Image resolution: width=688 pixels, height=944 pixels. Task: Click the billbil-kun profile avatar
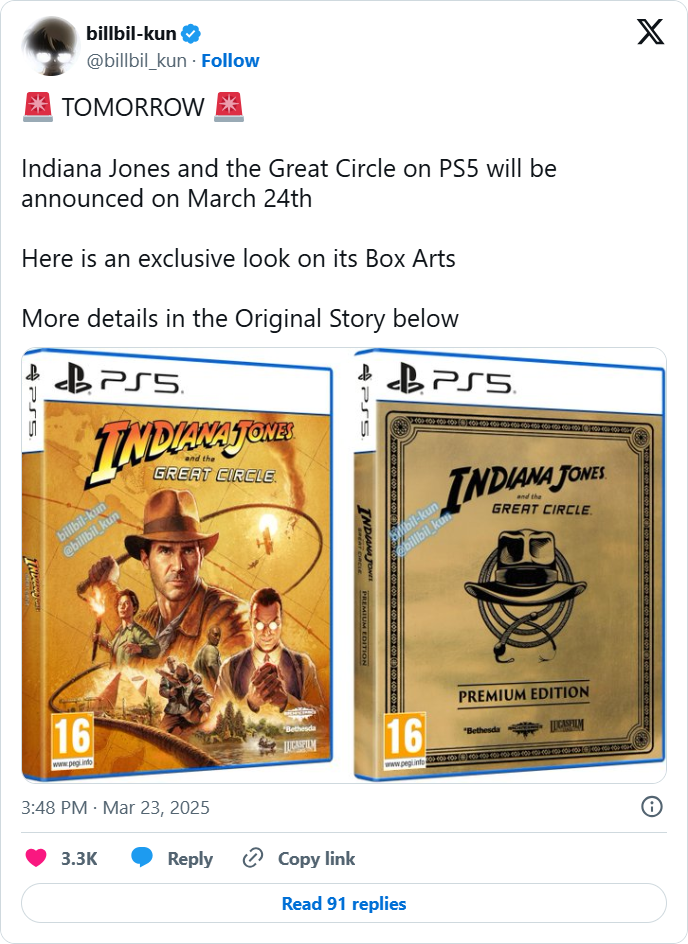[51, 46]
